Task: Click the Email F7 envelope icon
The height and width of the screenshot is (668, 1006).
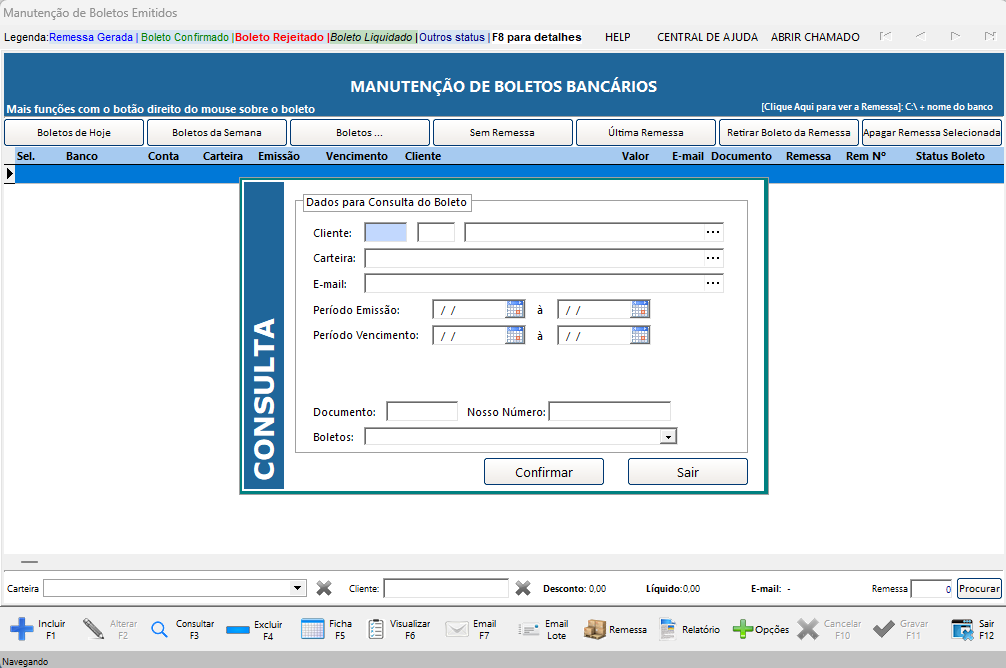Action: click(x=457, y=629)
